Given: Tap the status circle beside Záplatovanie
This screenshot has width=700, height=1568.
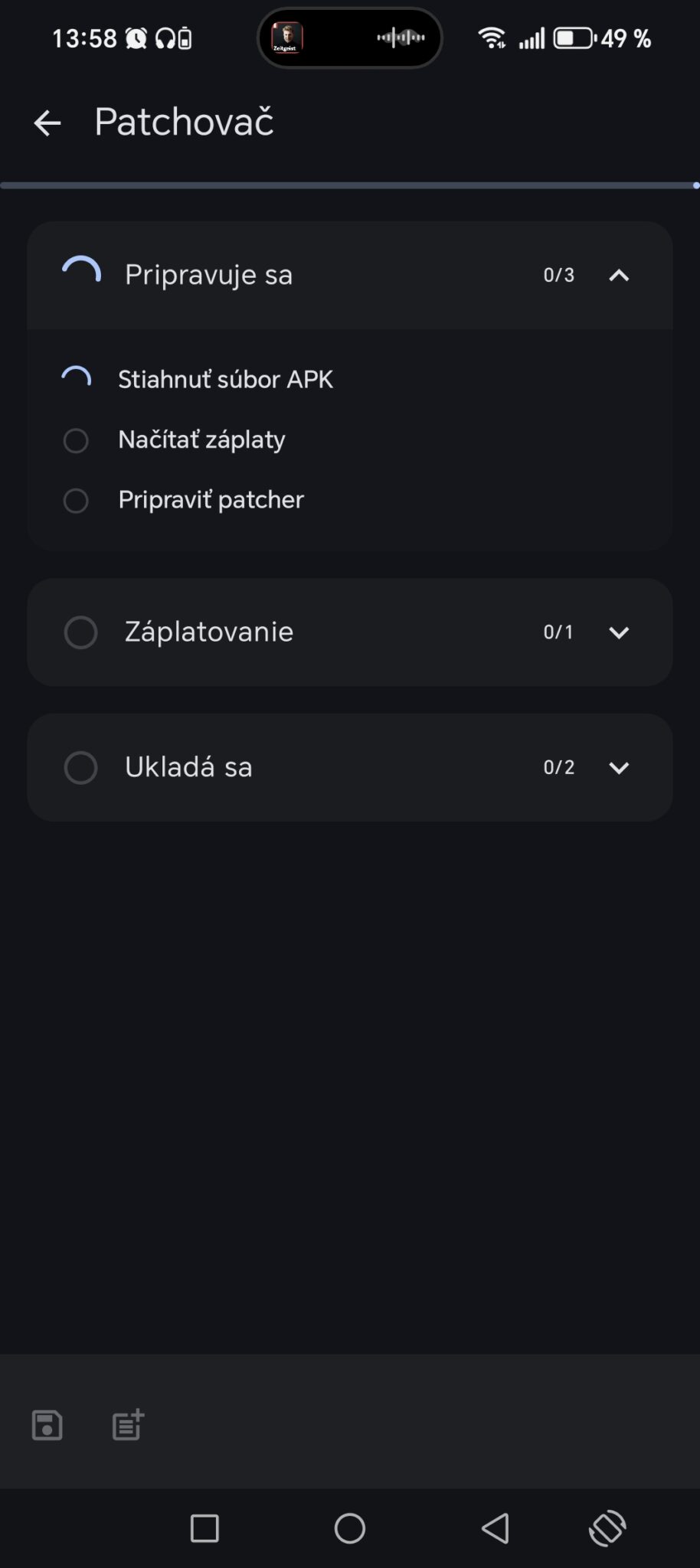Looking at the screenshot, I should (80, 632).
